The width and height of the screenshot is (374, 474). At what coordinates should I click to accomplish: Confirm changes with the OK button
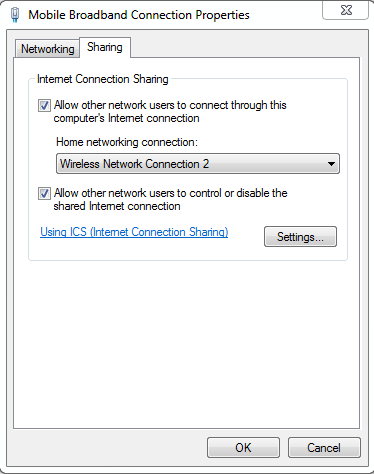click(243, 448)
